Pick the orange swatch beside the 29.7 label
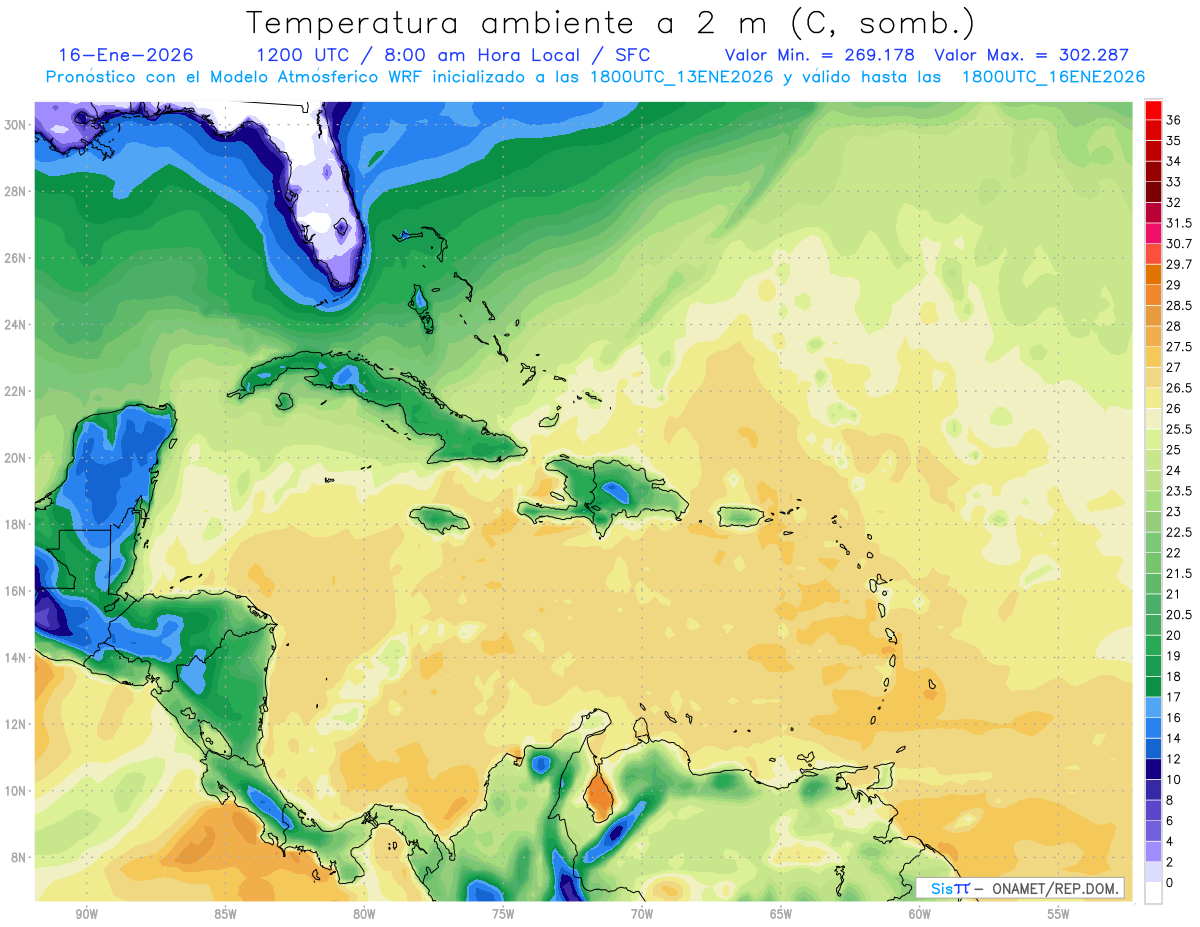 [1153, 274]
